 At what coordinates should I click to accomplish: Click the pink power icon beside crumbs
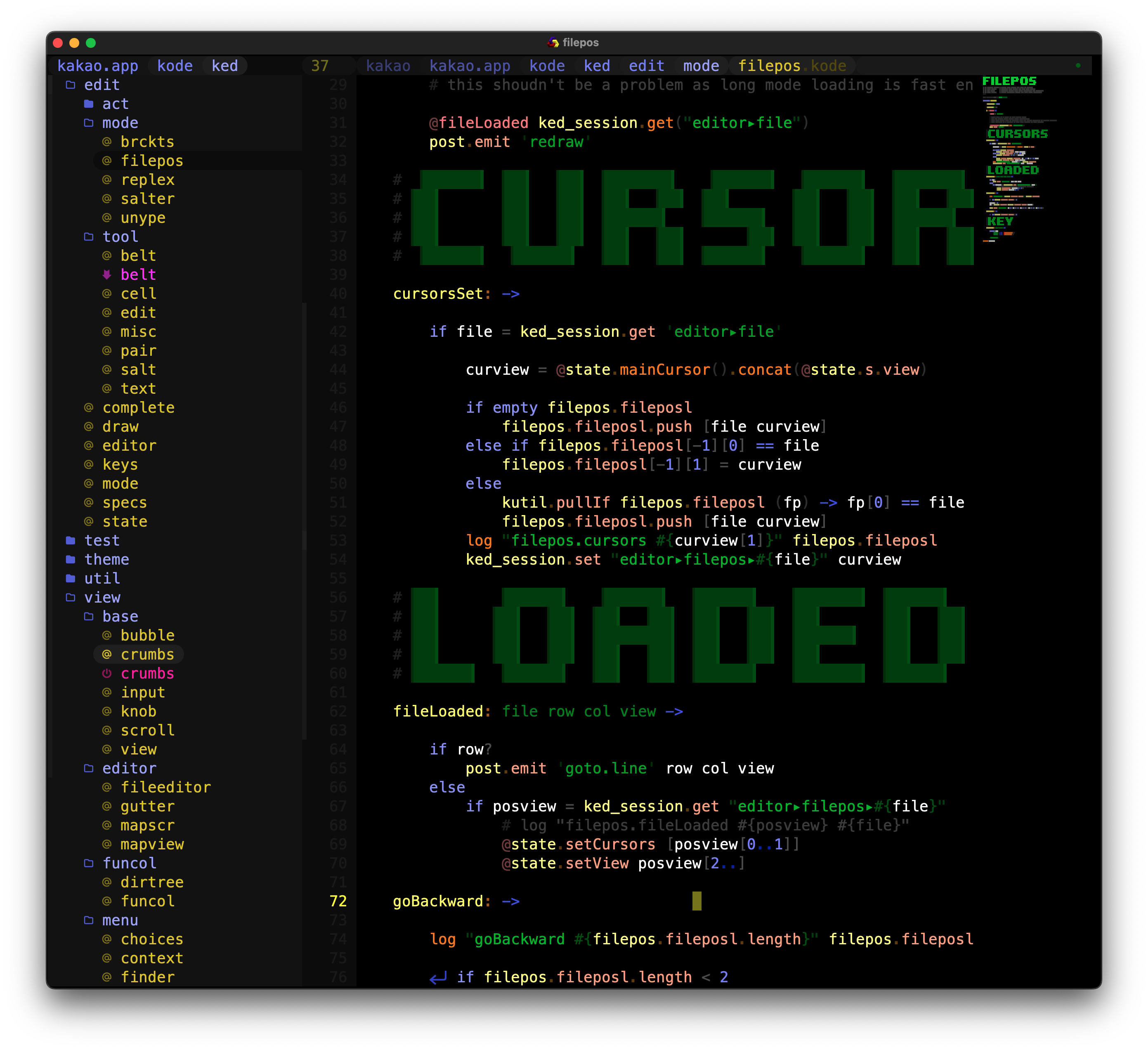coord(106,673)
